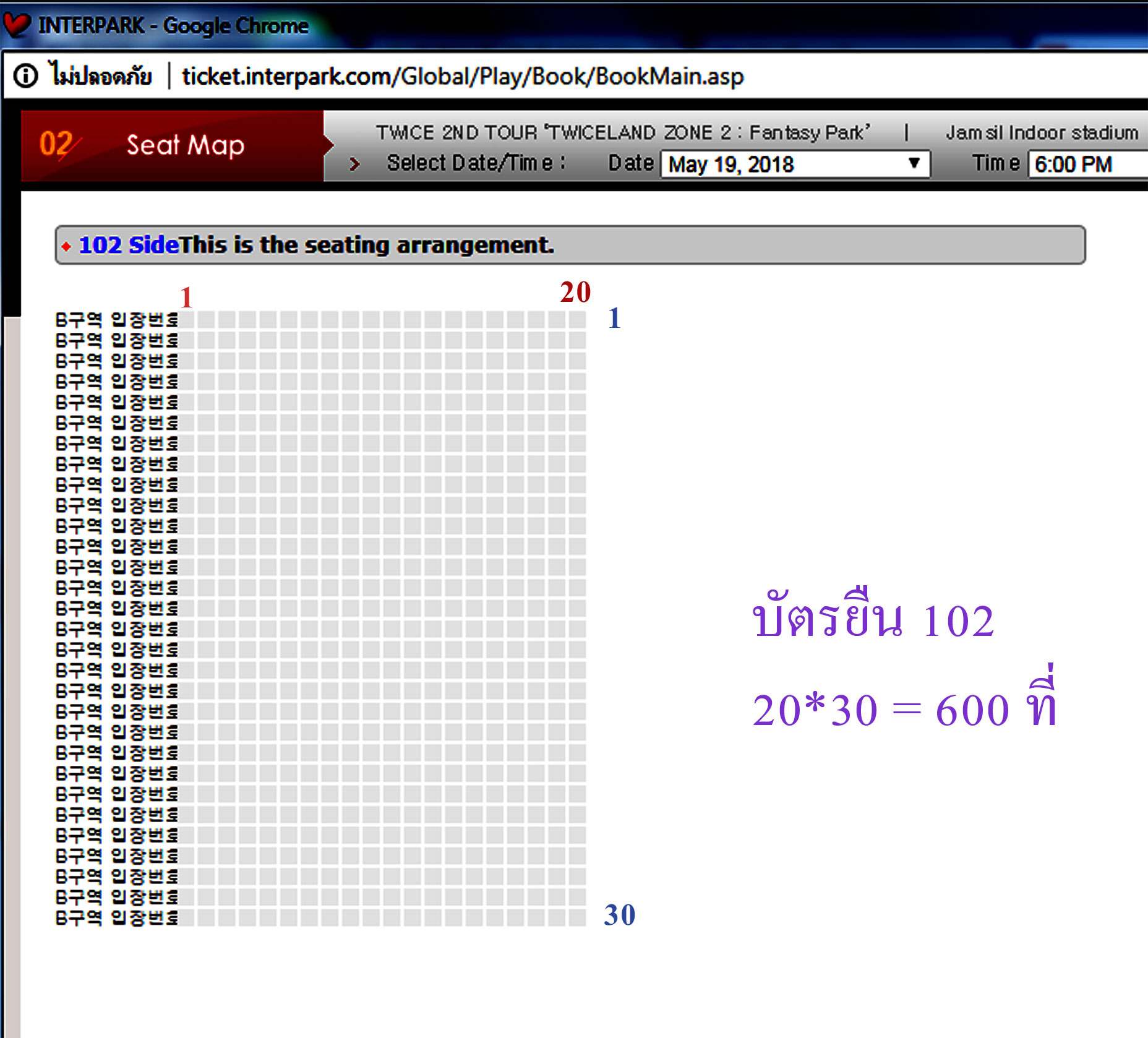1148x1038 pixels.
Task: Click the 'Jamsil Indoor stadium' venue text
Action: (x=1042, y=132)
